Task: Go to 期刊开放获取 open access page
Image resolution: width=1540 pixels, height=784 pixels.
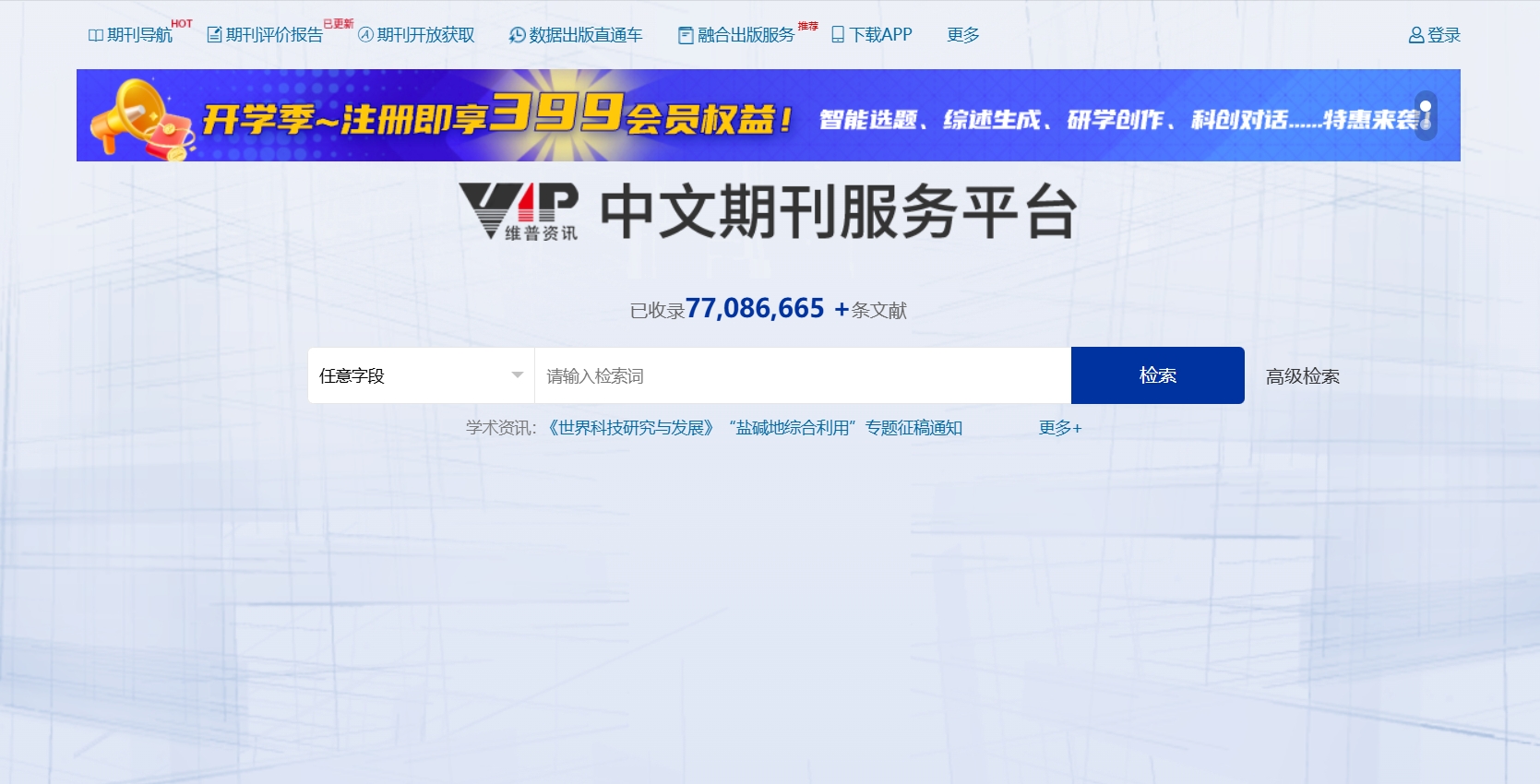Action: click(x=425, y=35)
